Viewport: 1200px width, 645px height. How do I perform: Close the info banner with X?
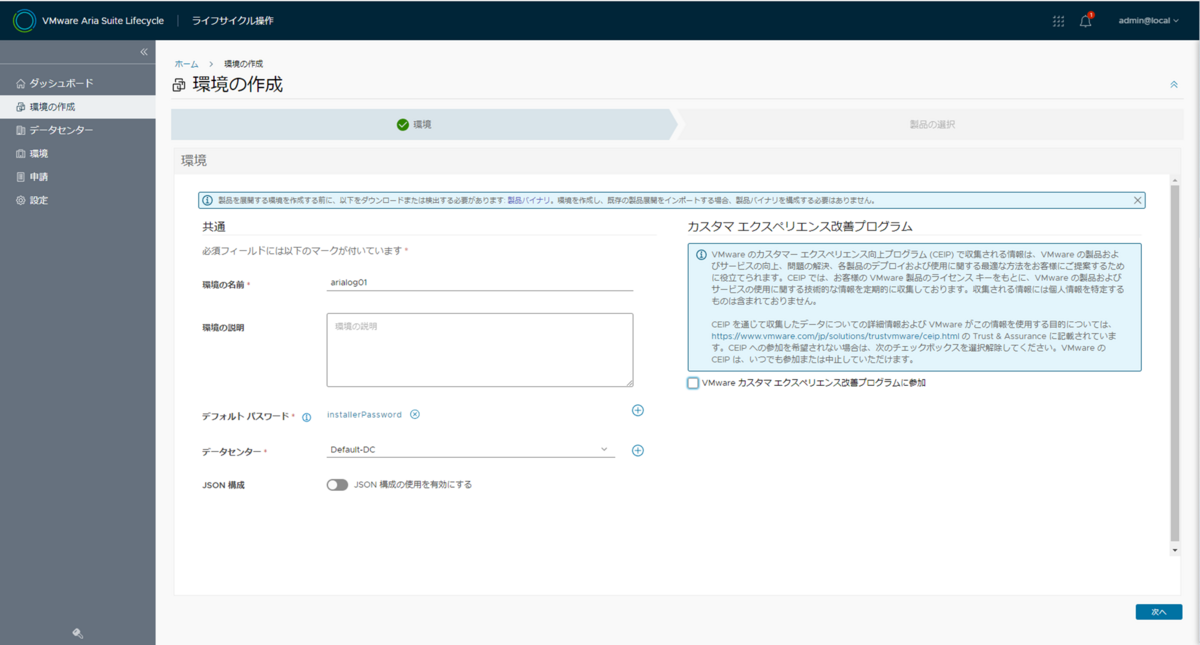[x=1137, y=201]
